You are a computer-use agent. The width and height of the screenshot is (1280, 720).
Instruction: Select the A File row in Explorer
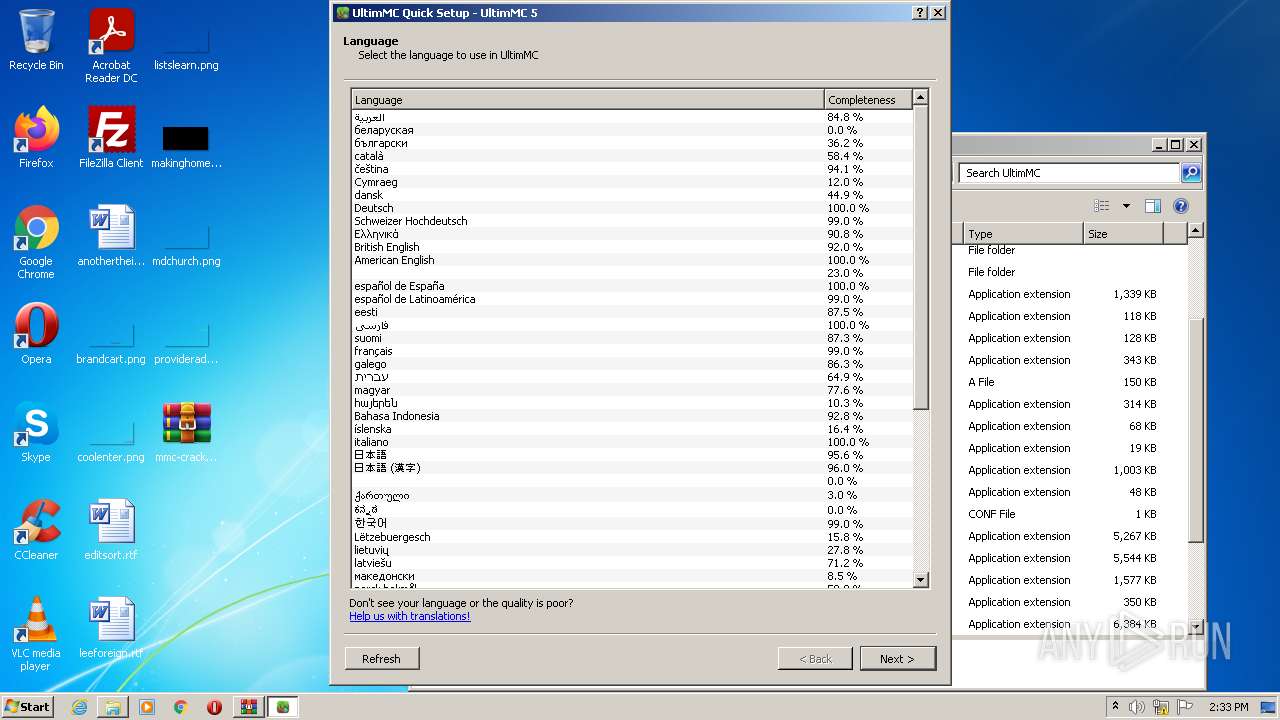point(1069,382)
